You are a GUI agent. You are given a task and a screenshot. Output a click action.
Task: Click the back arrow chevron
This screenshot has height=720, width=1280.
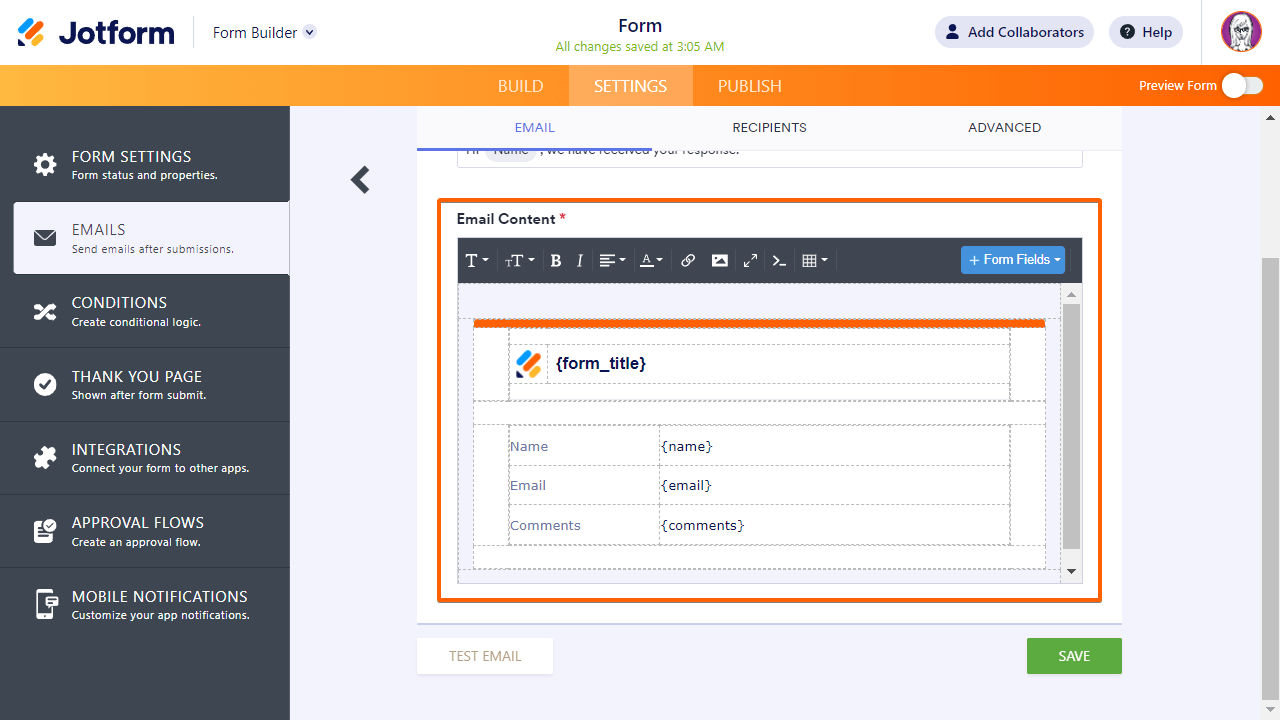point(361,180)
